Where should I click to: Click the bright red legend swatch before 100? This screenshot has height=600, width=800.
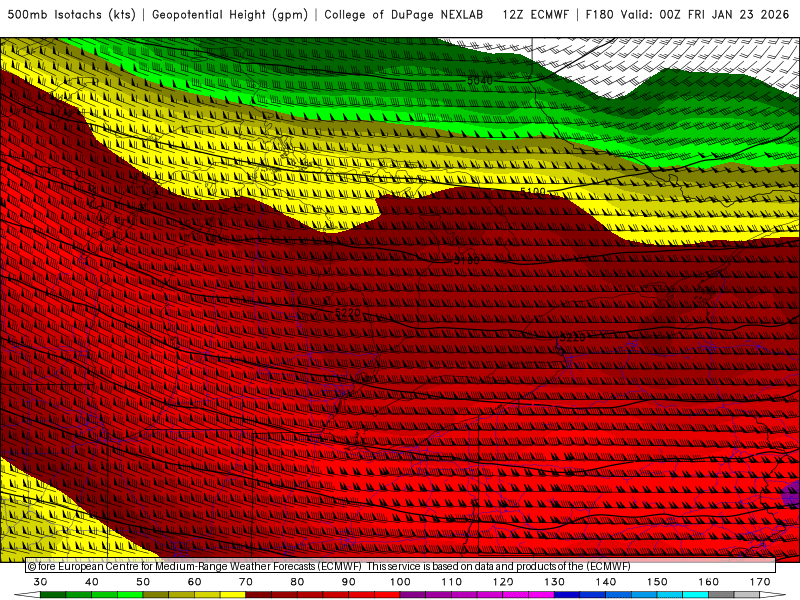387,595
